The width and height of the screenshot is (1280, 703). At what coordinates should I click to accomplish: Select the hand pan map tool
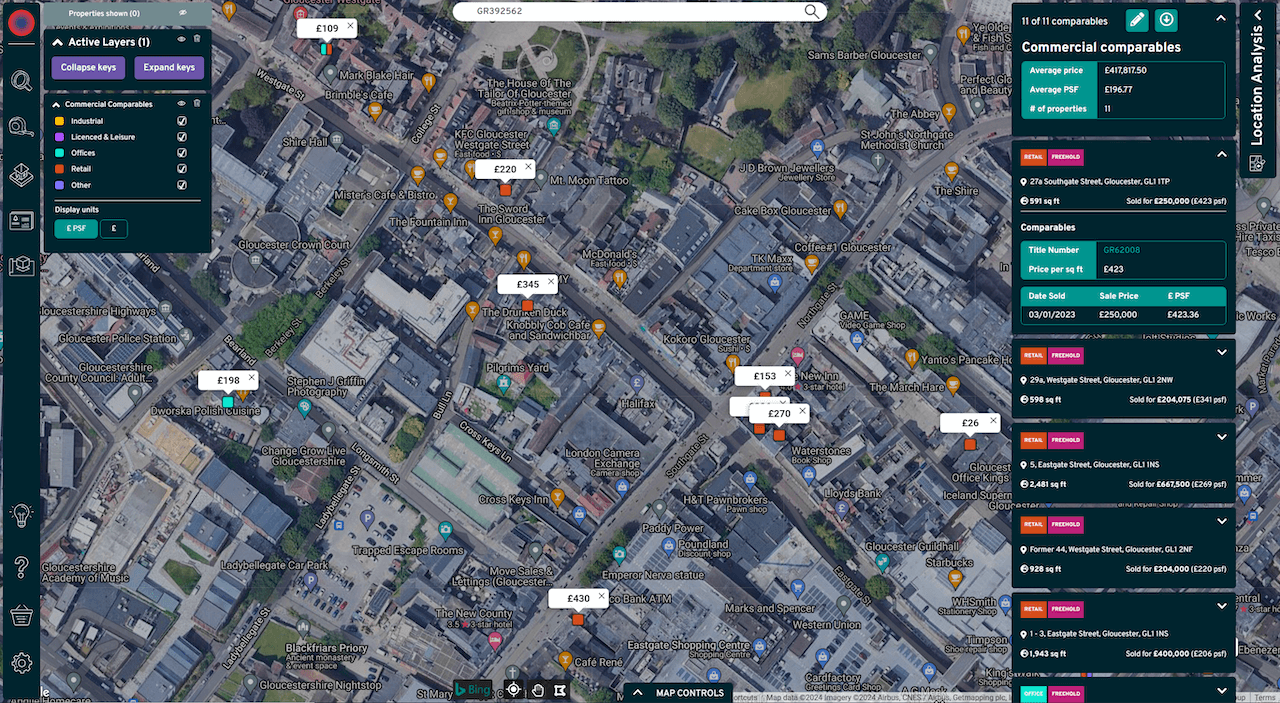[537, 689]
